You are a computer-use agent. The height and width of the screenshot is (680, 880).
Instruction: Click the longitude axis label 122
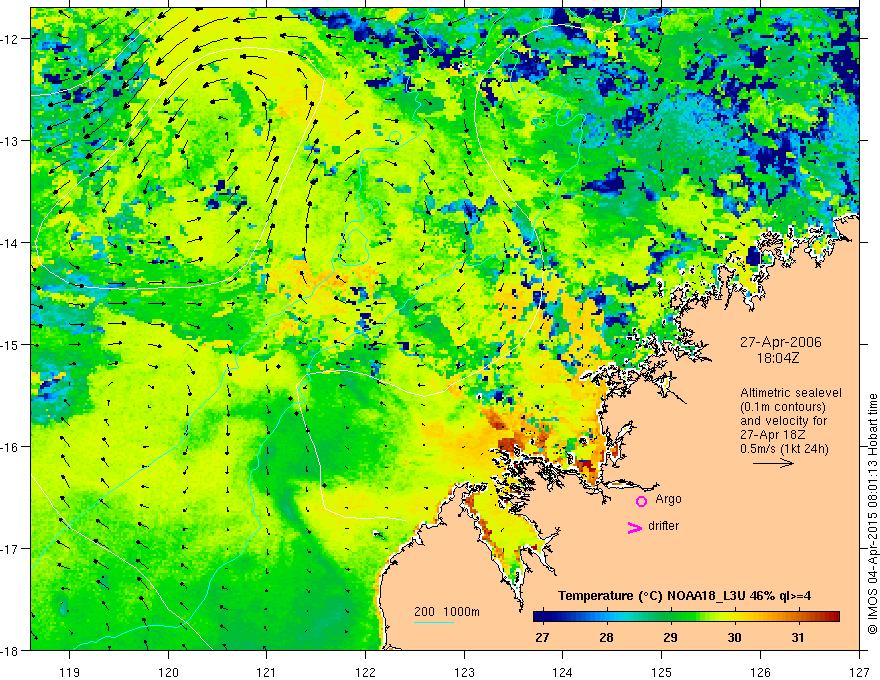point(365,672)
